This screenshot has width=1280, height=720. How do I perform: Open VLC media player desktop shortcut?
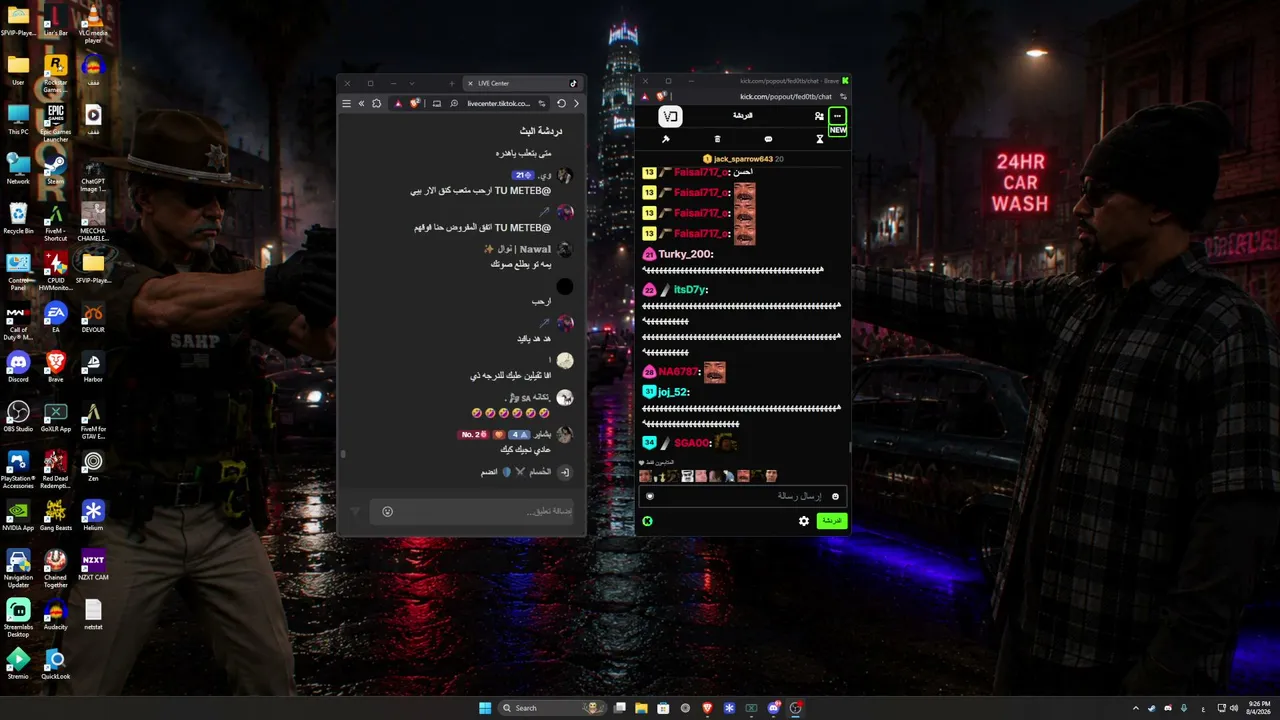(93, 21)
